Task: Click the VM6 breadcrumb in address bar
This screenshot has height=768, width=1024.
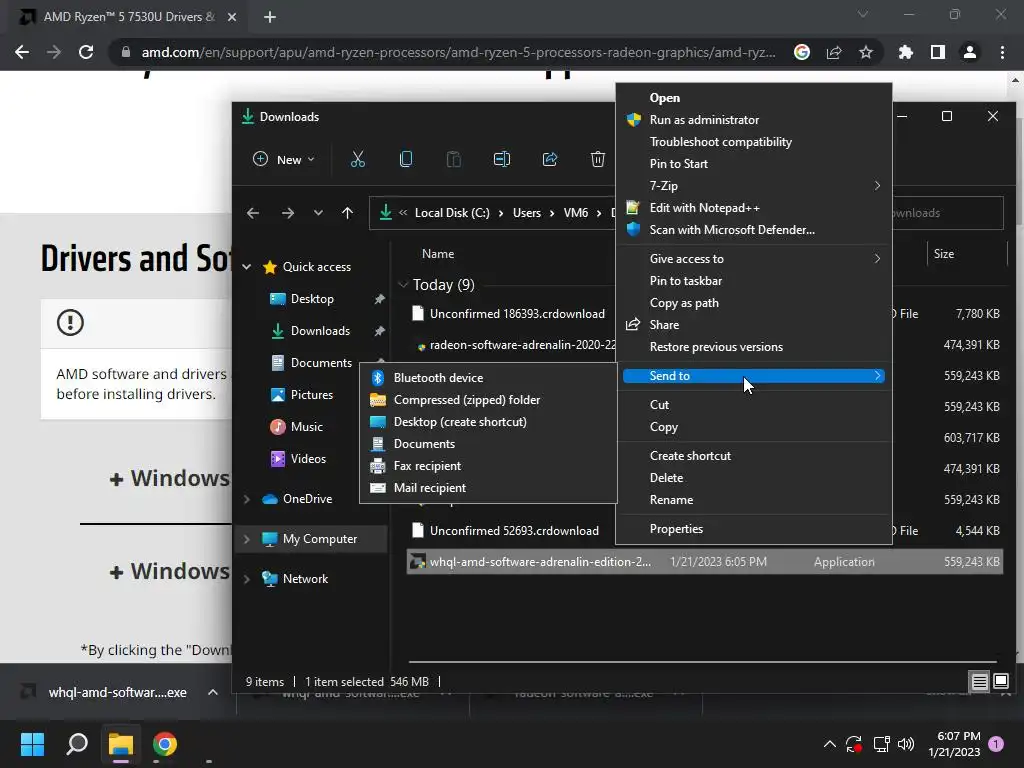Action: pos(575,213)
